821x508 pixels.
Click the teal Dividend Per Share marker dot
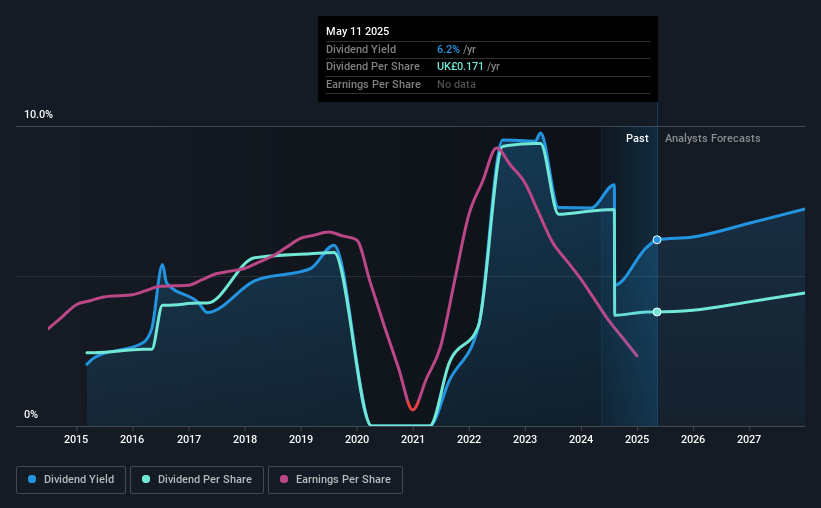click(x=657, y=312)
